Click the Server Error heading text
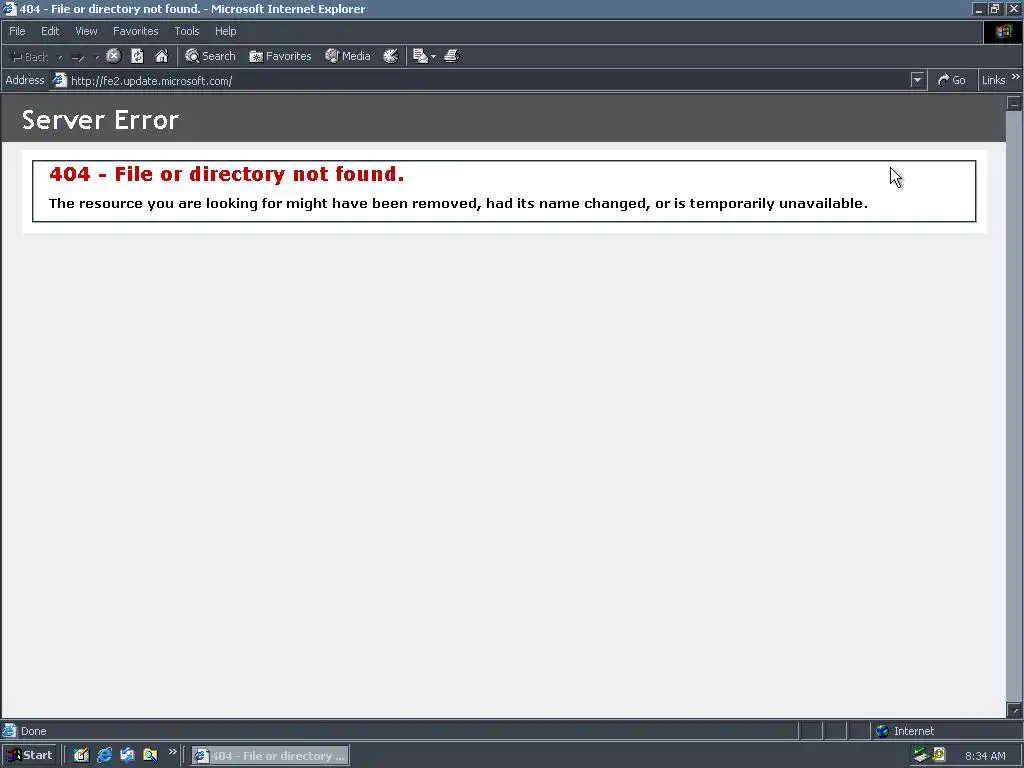Image resolution: width=1024 pixels, height=768 pixels. [100, 120]
